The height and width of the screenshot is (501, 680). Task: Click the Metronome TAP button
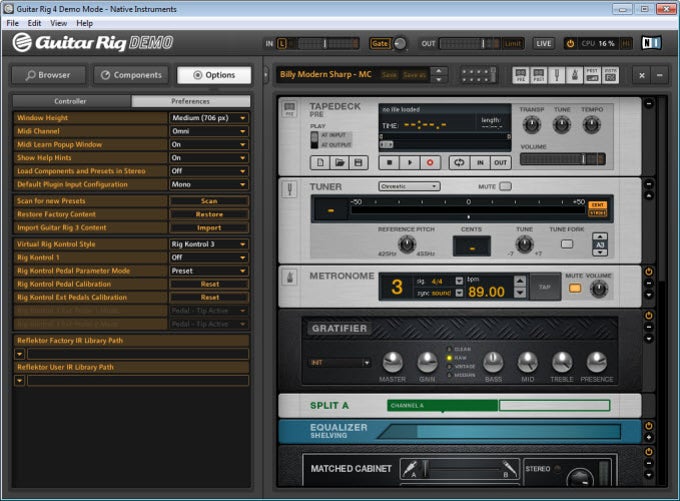pos(545,287)
